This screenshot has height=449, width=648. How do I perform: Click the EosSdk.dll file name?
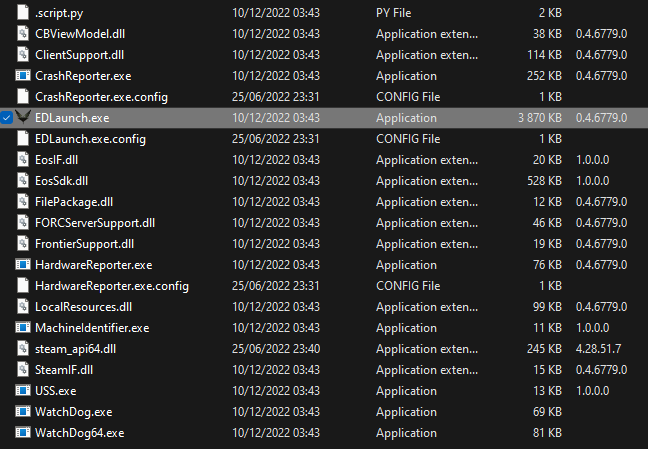(62, 181)
